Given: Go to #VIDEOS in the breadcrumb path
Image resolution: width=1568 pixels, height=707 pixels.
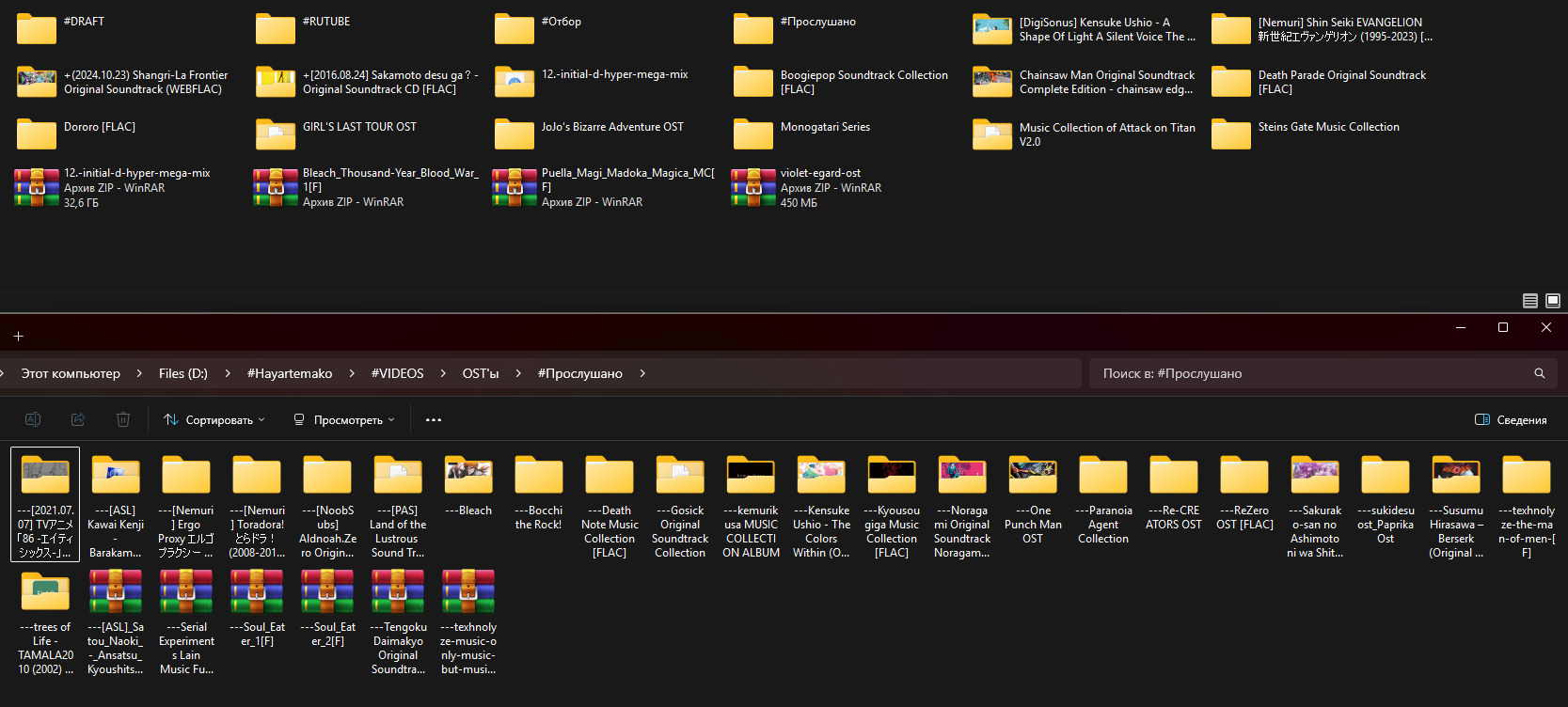Looking at the screenshot, I should tap(397, 373).
